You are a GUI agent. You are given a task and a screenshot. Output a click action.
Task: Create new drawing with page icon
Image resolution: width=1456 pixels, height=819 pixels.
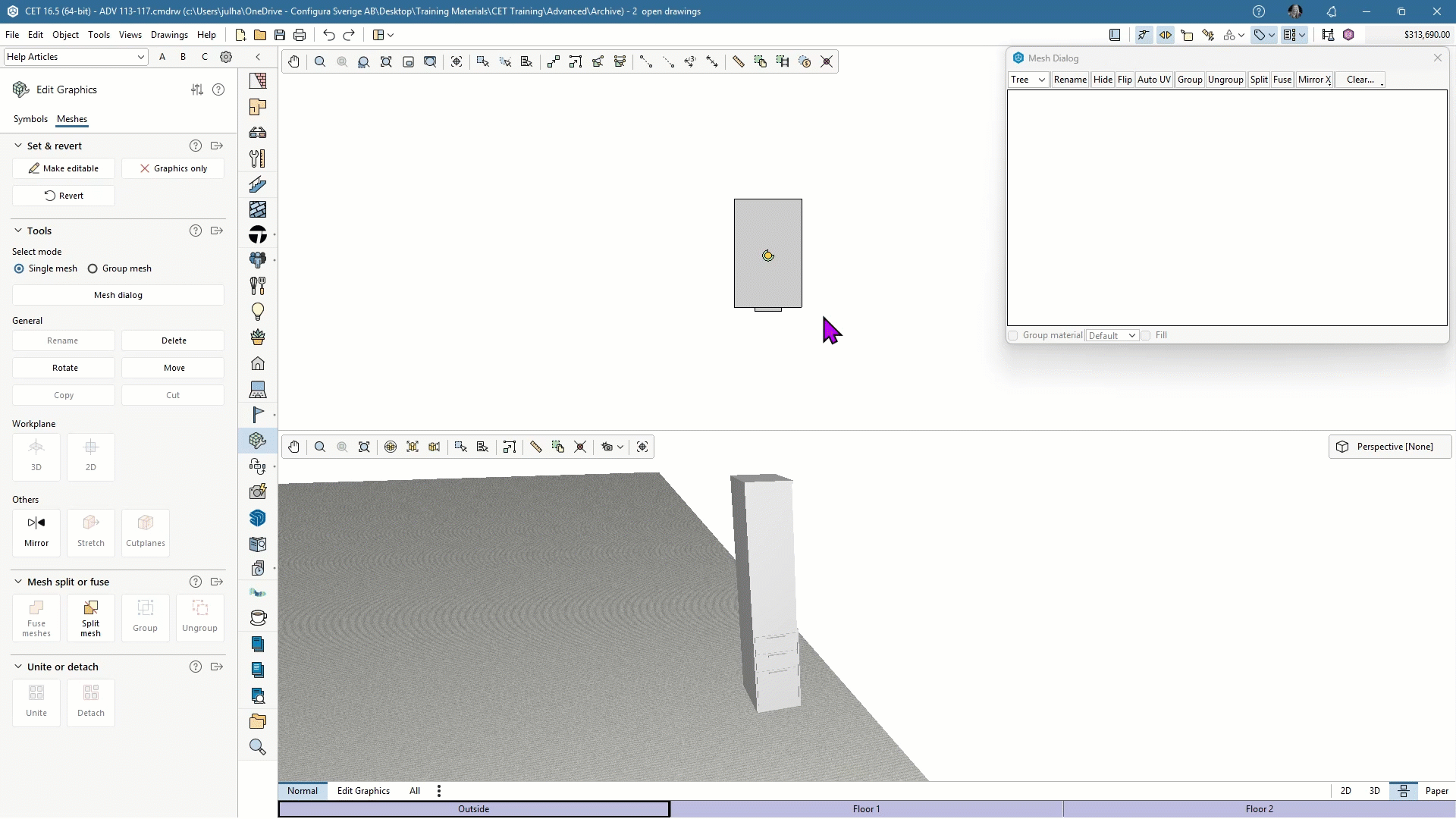(240, 35)
